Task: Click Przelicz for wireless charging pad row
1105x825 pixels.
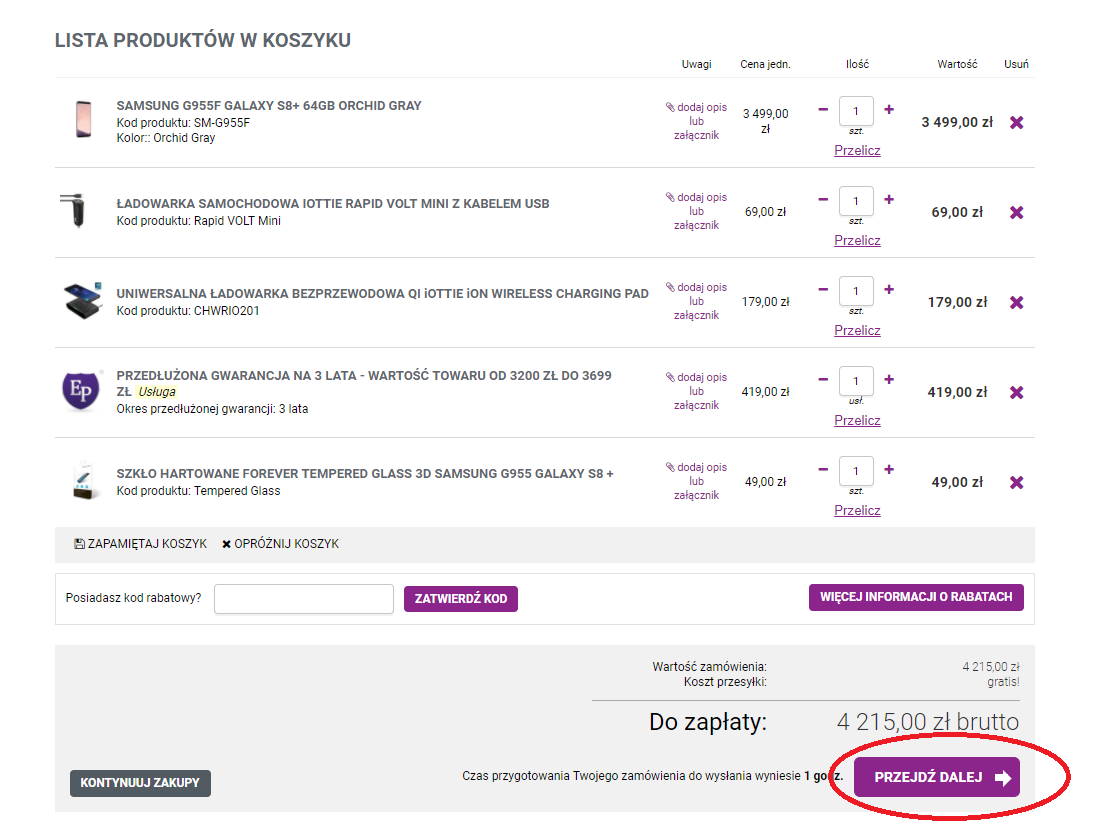Action: (x=857, y=331)
